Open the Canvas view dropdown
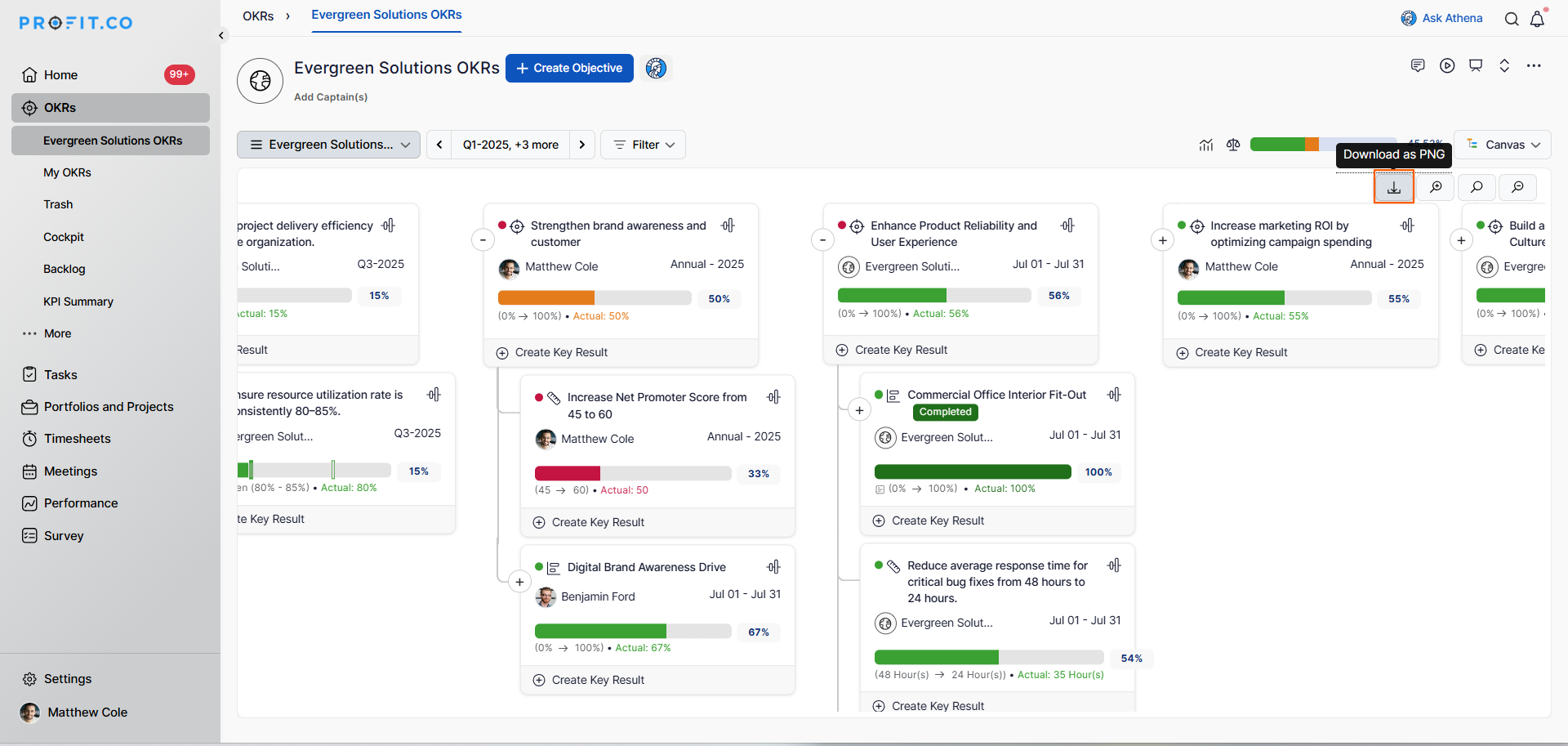The image size is (1568, 746). tap(1503, 145)
